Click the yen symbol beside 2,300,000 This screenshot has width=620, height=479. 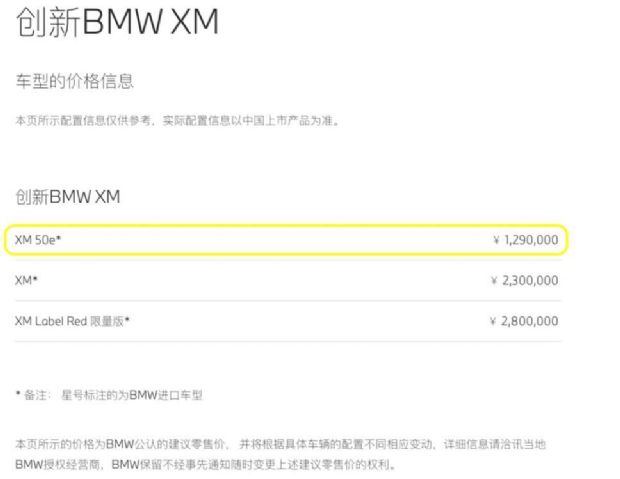494,280
